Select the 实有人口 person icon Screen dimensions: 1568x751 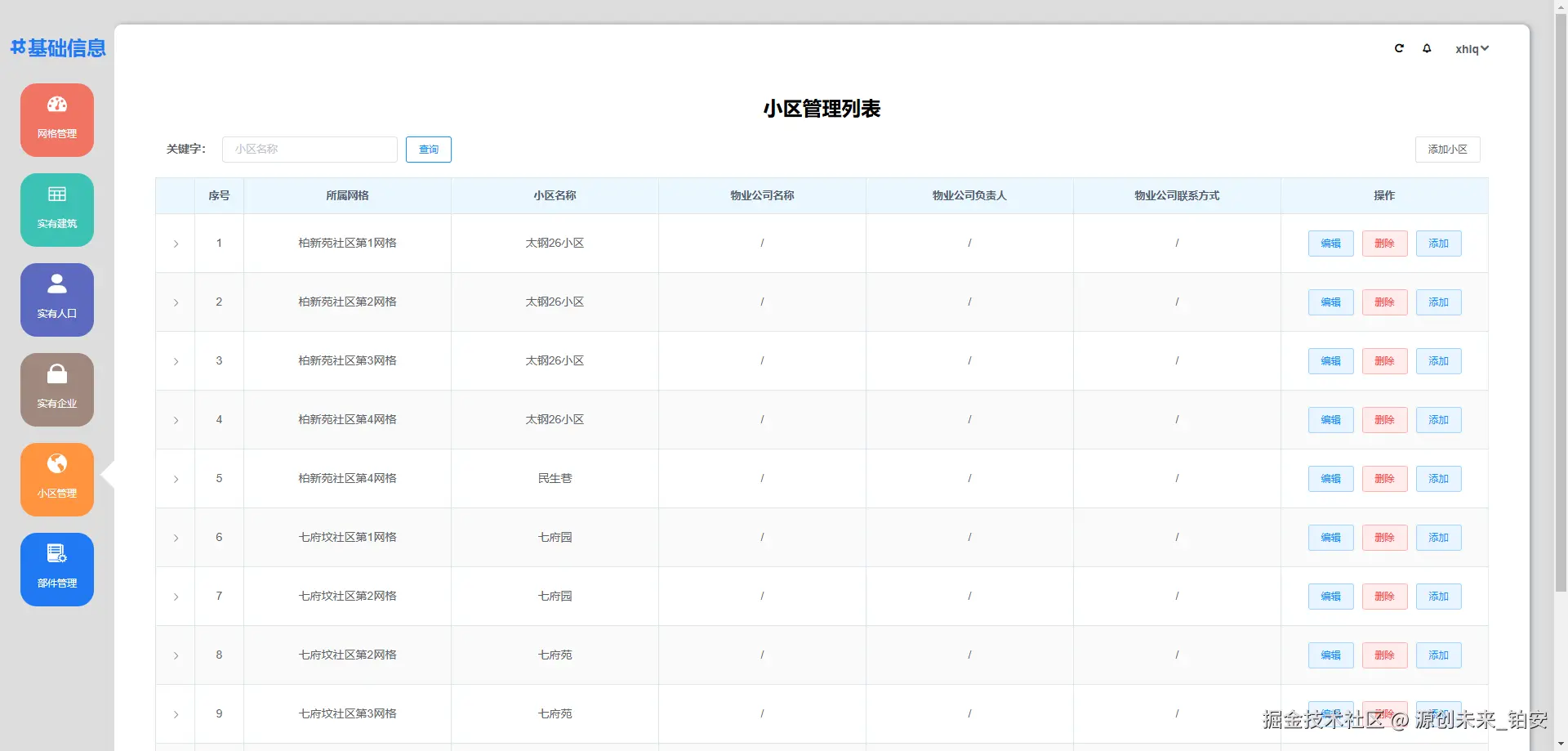(56, 284)
